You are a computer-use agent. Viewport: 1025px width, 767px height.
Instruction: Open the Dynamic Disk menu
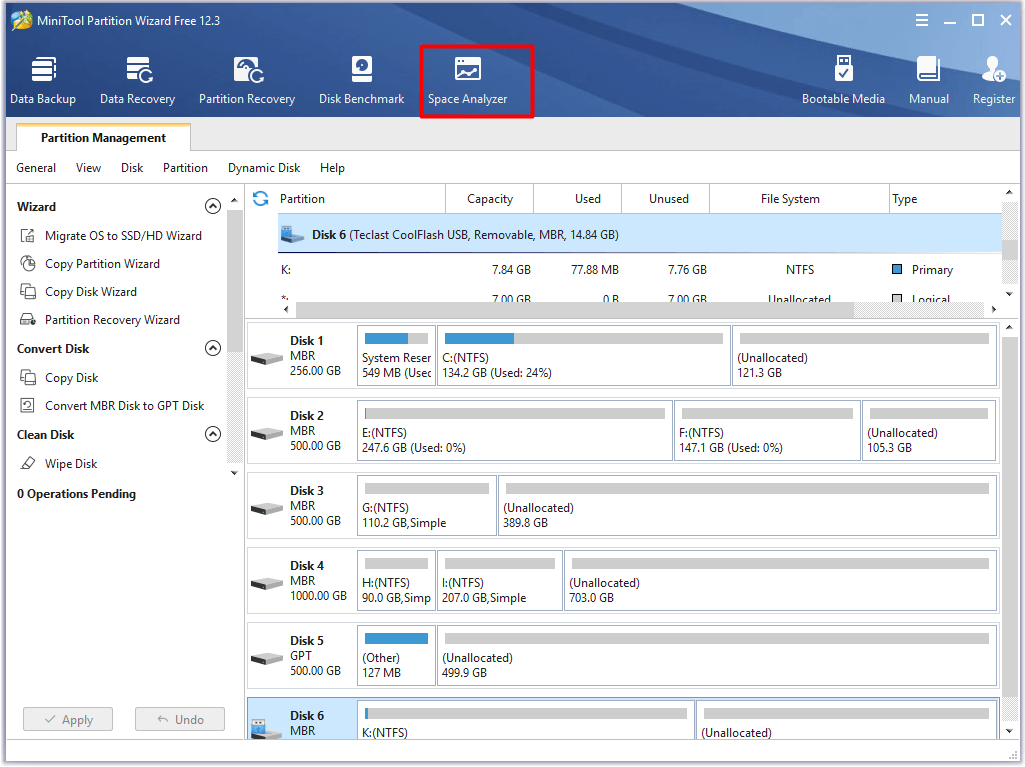[x=264, y=168]
